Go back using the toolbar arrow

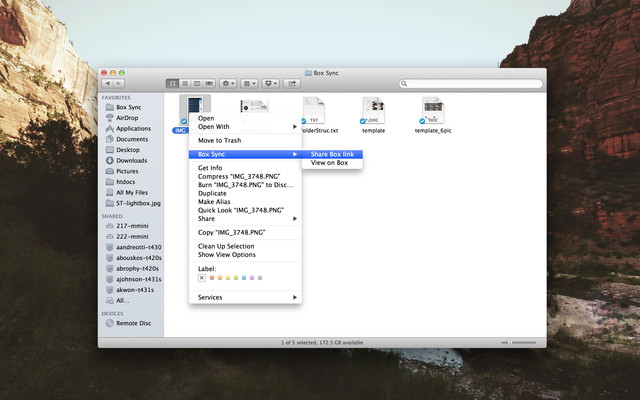coord(108,83)
